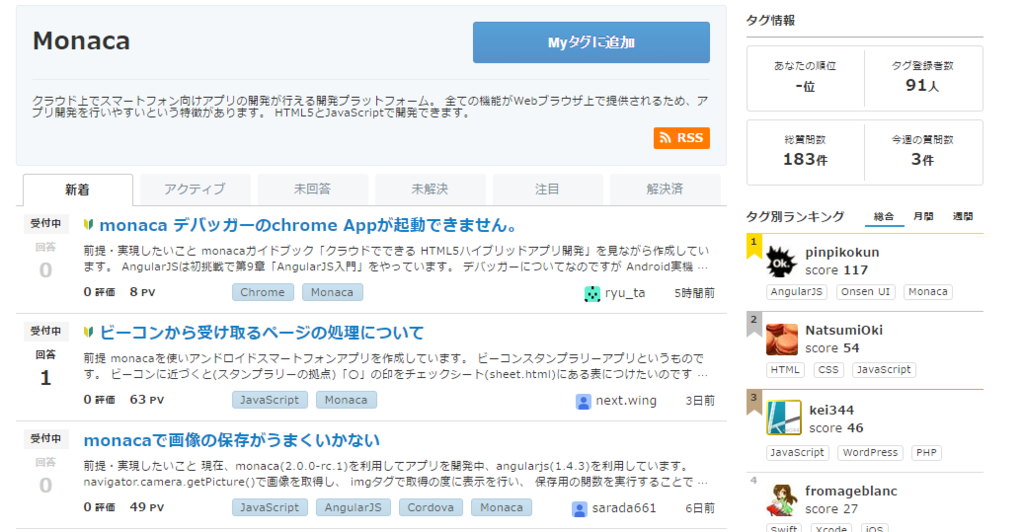Open the 注目 tab
1024x532 pixels.
pyautogui.click(x=547, y=189)
